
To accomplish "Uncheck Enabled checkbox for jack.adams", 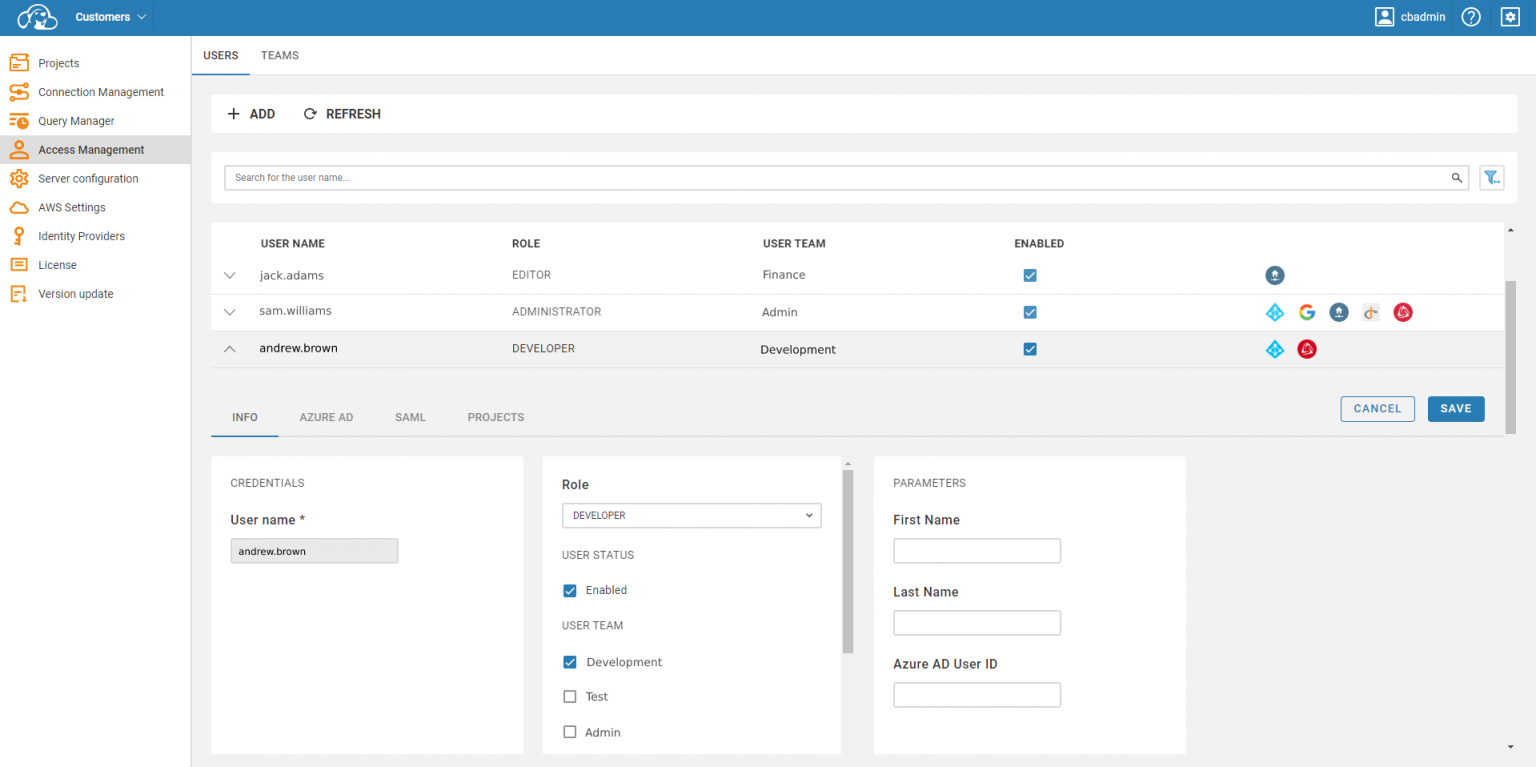I will [x=1030, y=275].
